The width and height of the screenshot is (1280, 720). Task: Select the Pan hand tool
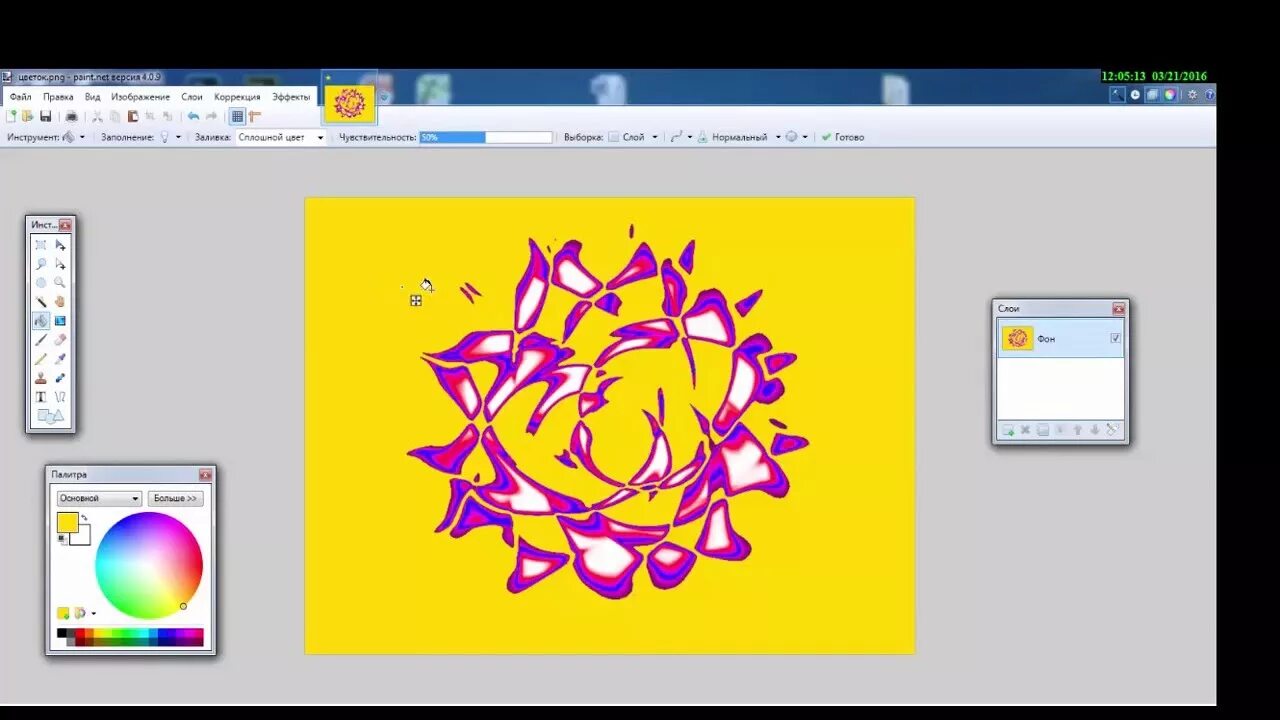[60, 302]
